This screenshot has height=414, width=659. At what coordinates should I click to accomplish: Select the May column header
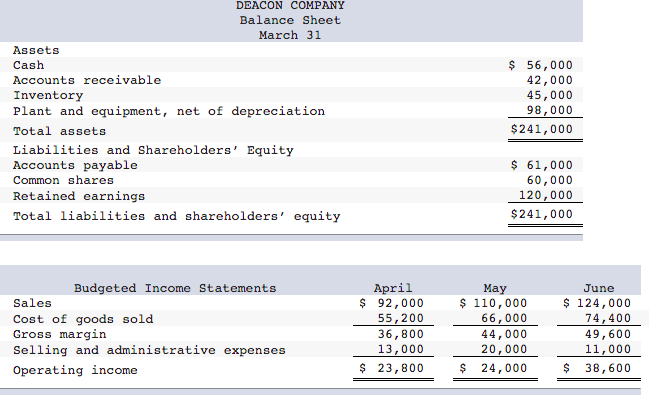(495, 288)
